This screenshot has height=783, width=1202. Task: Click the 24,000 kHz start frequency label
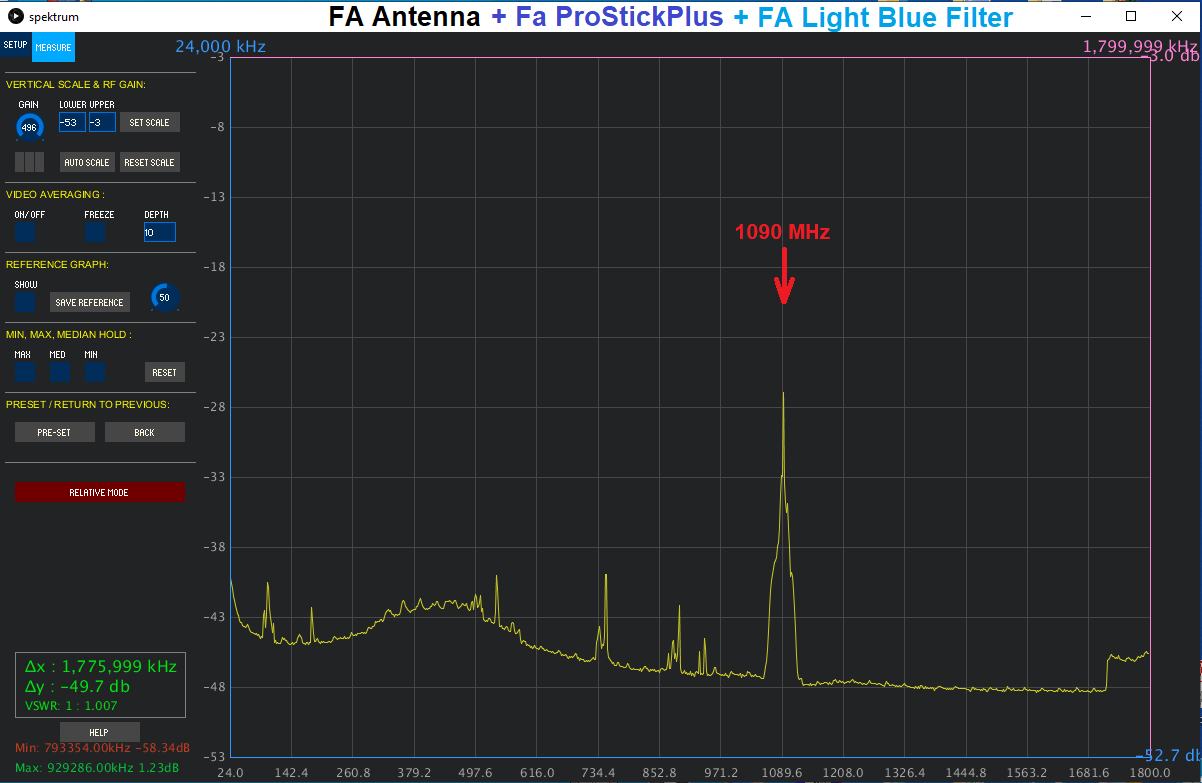pos(220,46)
